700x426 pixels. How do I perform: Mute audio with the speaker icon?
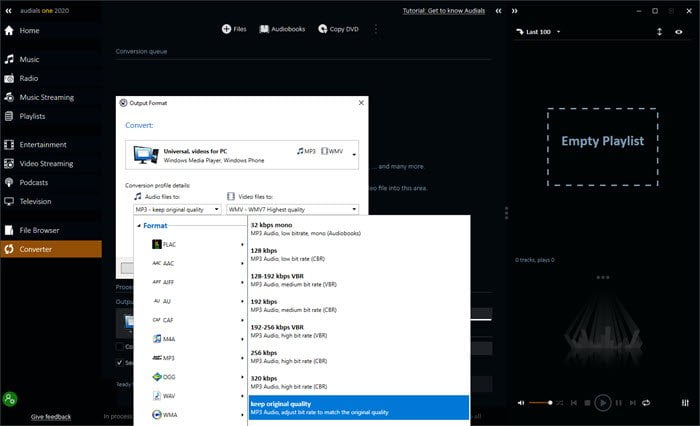point(521,403)
